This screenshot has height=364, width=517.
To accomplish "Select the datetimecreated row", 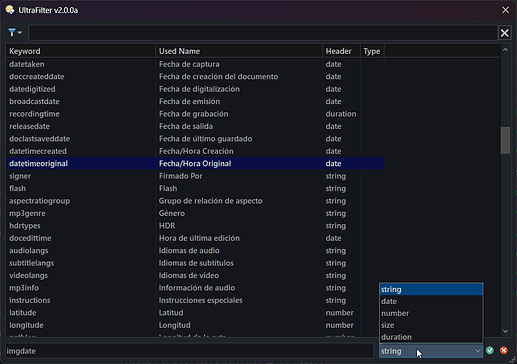I will 195,151.
